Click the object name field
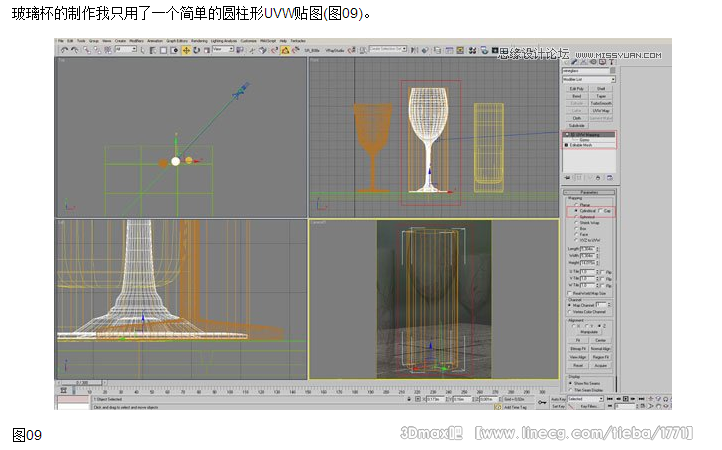The height and width of the screenshot is (450, 722). coord(585,70)
